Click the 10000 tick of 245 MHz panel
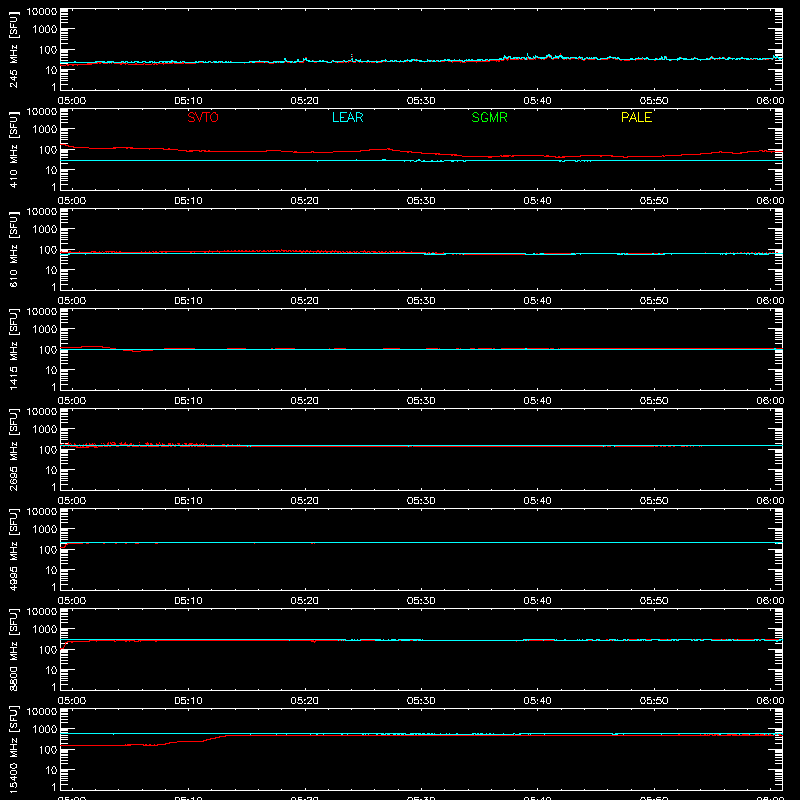Viewport: 800px width, 800px height. pyautogui.click(x=42, y=12)
